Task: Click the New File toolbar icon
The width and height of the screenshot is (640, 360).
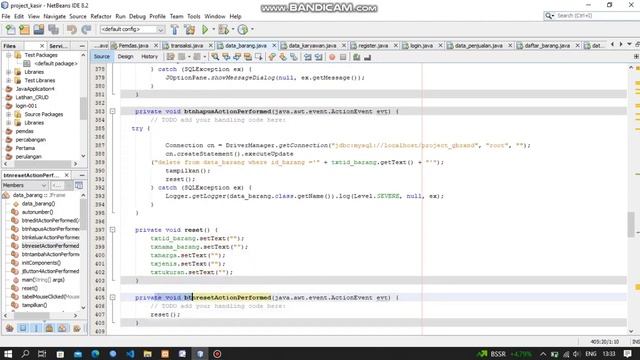Action: pyautogui.click(x=10, y=29)
